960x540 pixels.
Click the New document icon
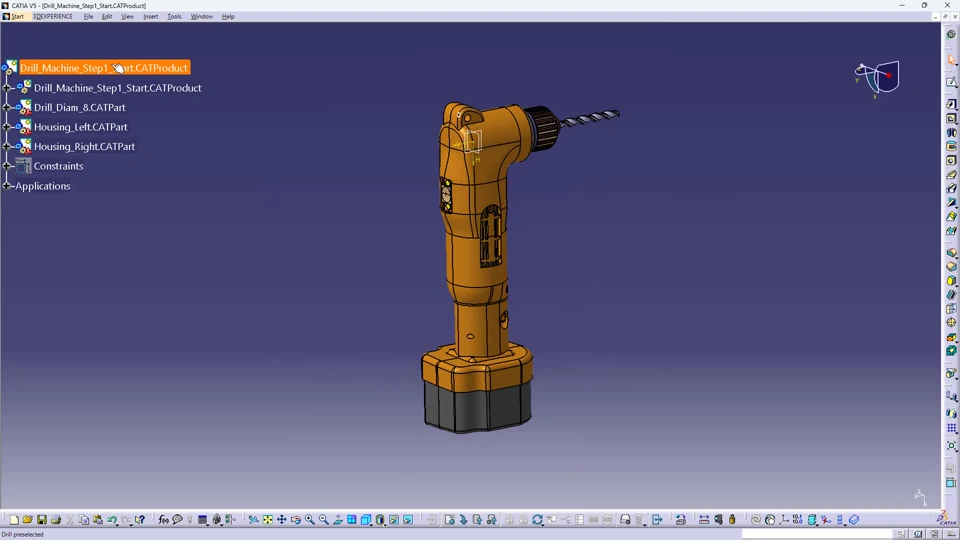click(x=13, y=520)
